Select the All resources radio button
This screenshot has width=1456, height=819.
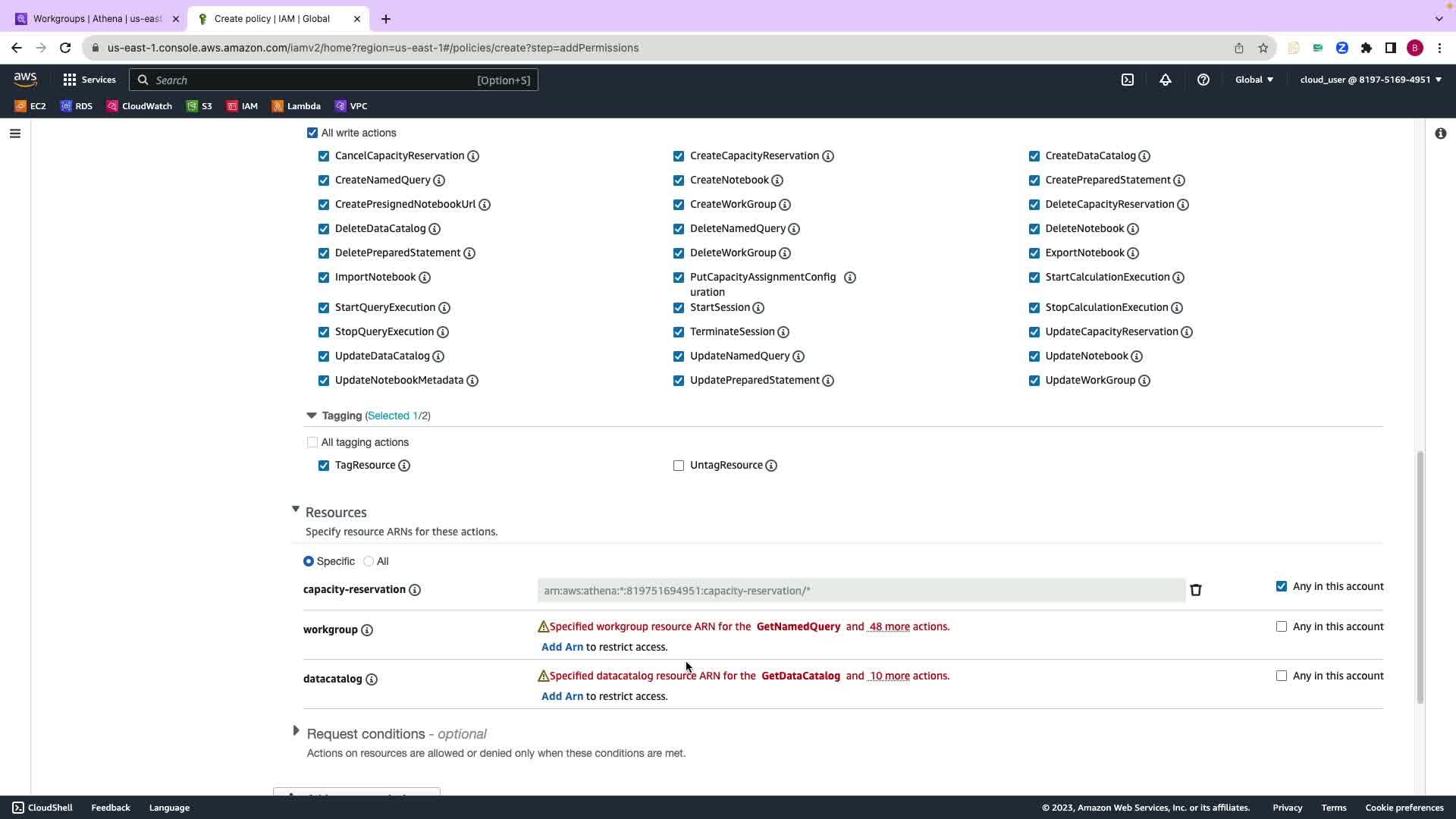pyautogui.click(x=369, y=561)
